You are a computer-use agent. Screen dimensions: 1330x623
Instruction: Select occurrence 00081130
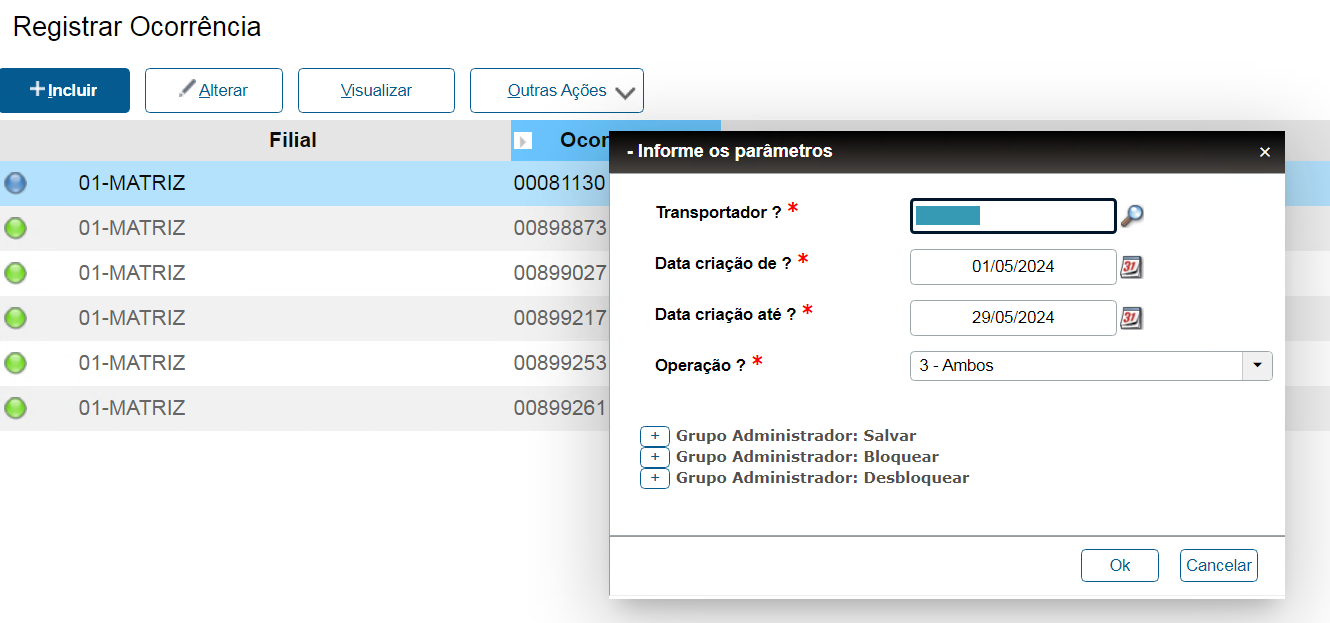[x=560, y=183]
